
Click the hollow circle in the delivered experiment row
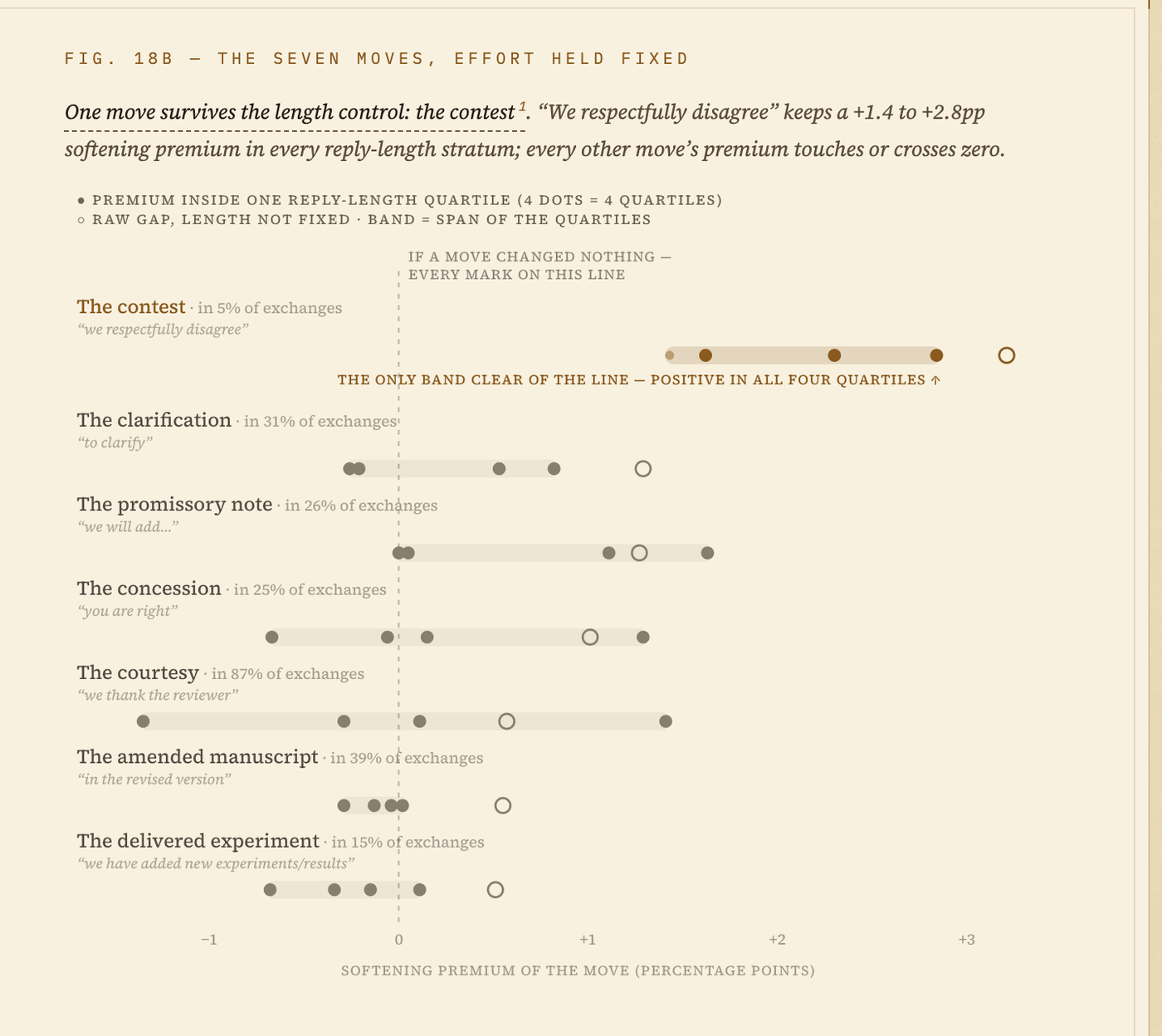pos(495,890)
